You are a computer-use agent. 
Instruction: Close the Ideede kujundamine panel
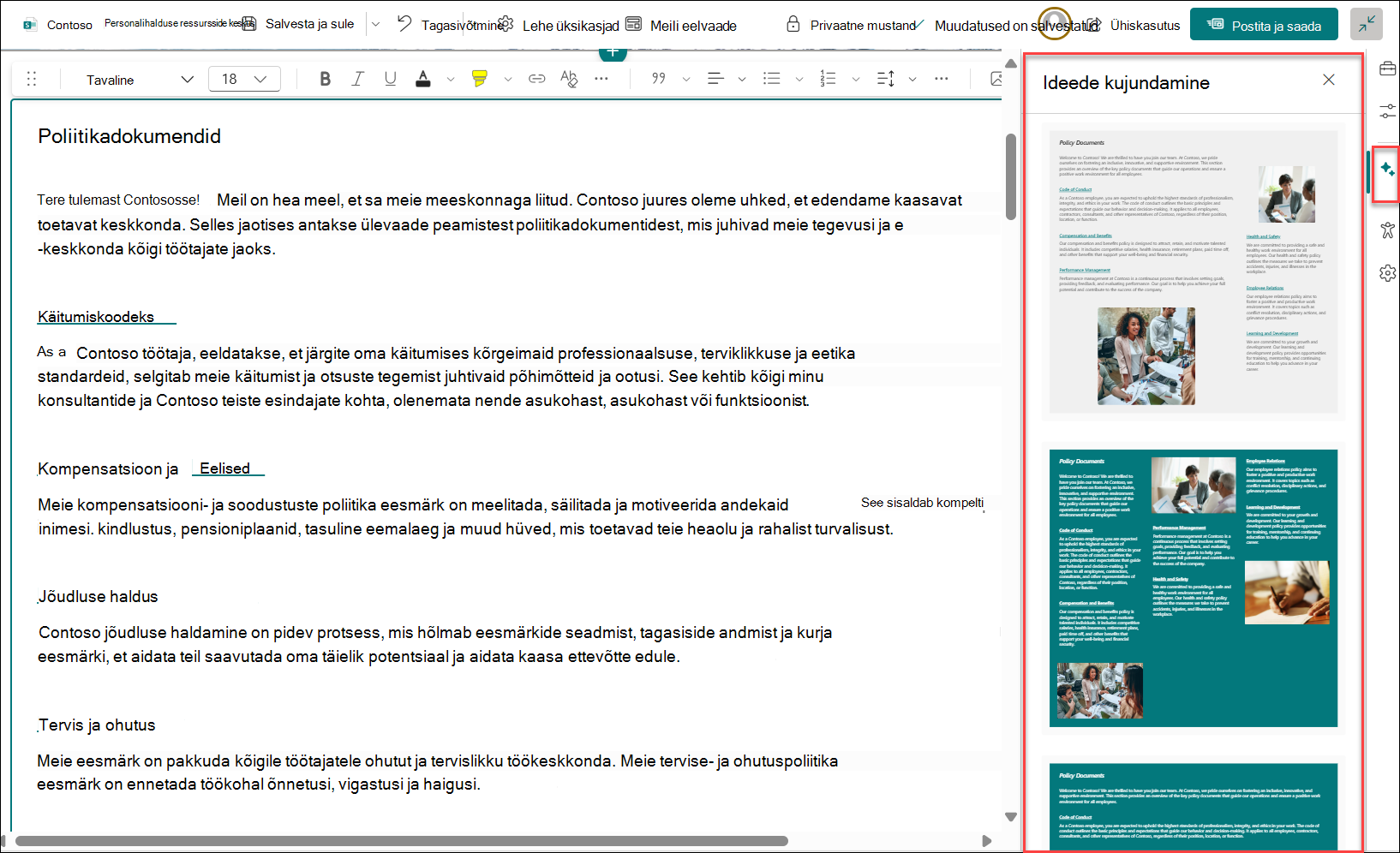pyautogui.click(x=1329, y=80)
